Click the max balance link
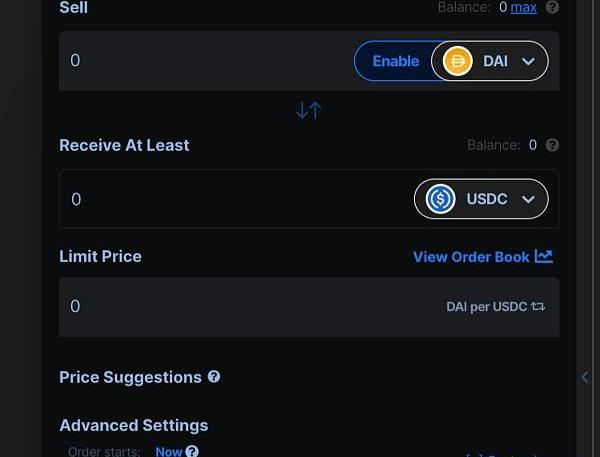Image resolution: width=600 pixels, height=457 pixels. coord(523,8)
